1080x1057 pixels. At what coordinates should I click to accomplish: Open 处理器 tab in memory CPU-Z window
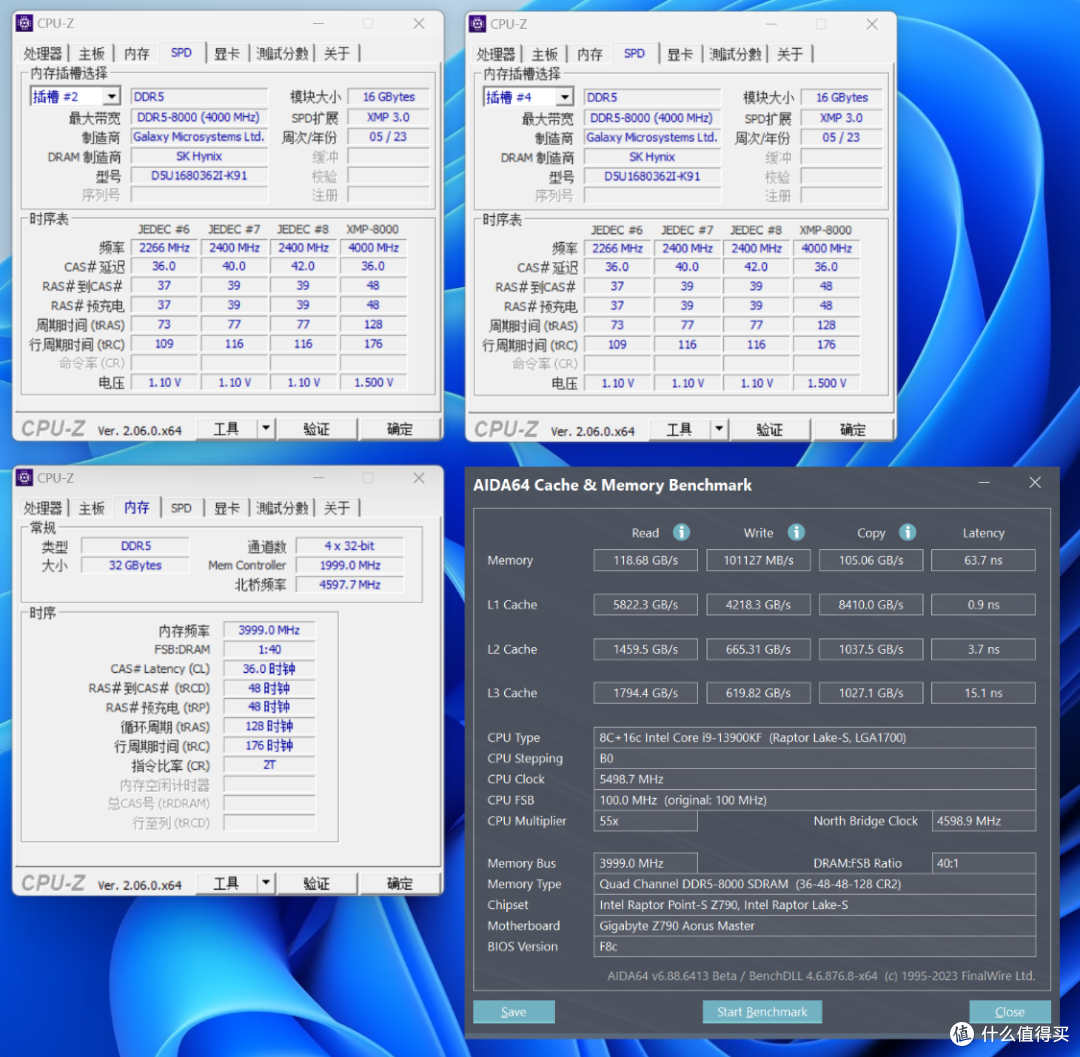(43, 507)
